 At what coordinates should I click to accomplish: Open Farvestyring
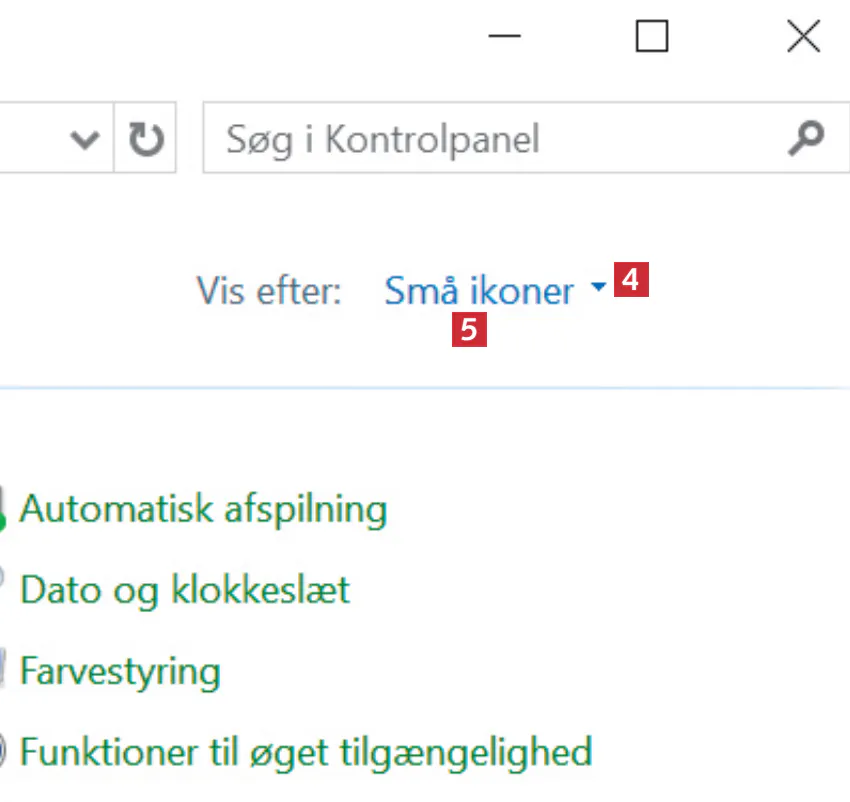tap(120, 670)
